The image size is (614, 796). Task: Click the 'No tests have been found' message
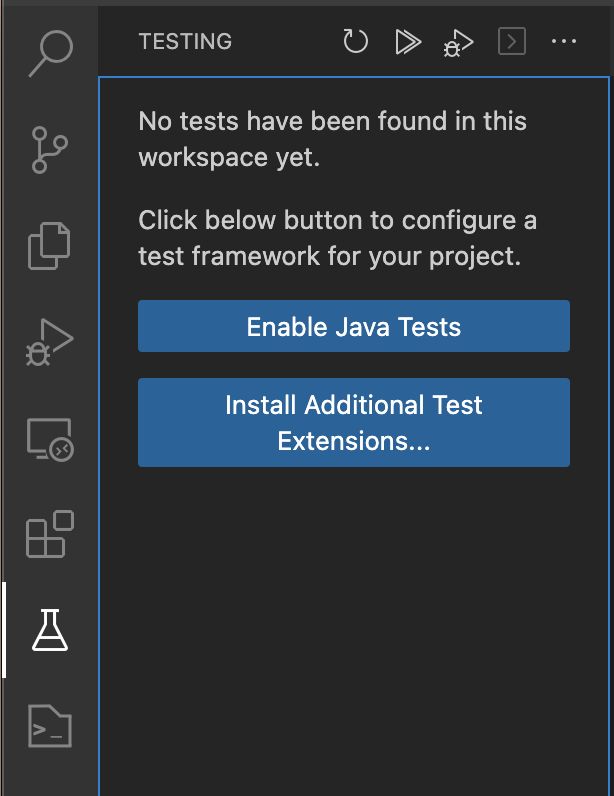tap(332, 122)
